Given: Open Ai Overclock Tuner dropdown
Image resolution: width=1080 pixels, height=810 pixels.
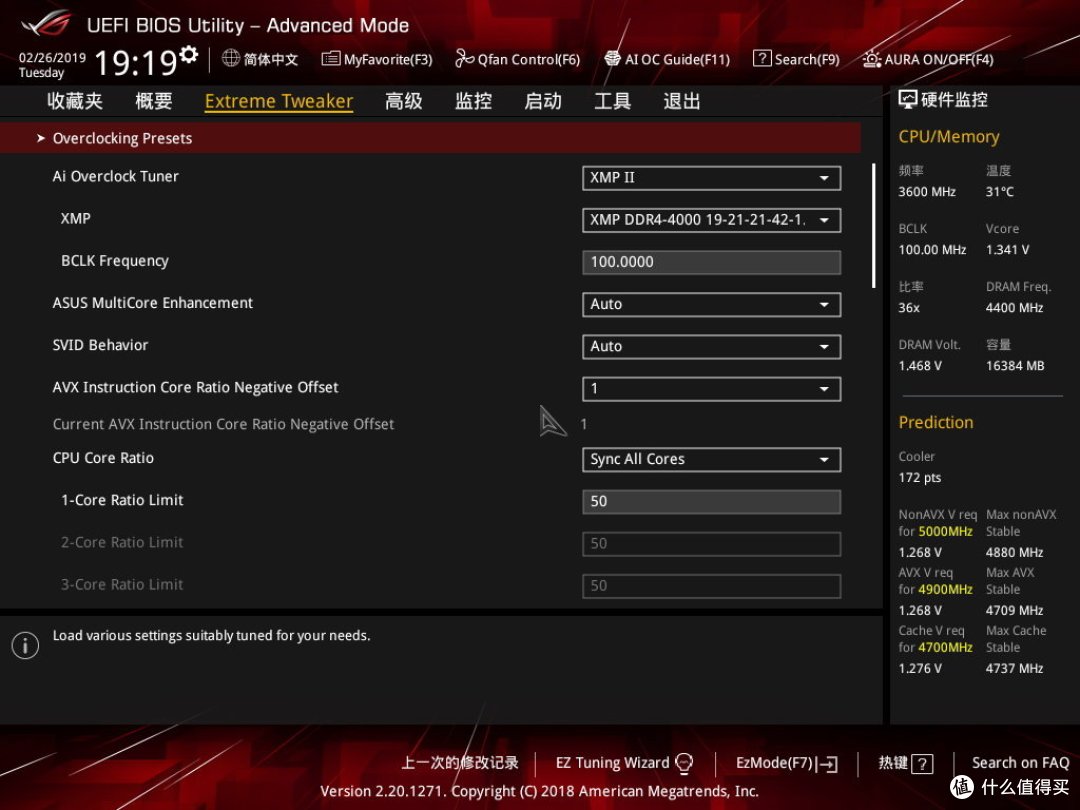Looking at the screenshot, I should point(712,178).
